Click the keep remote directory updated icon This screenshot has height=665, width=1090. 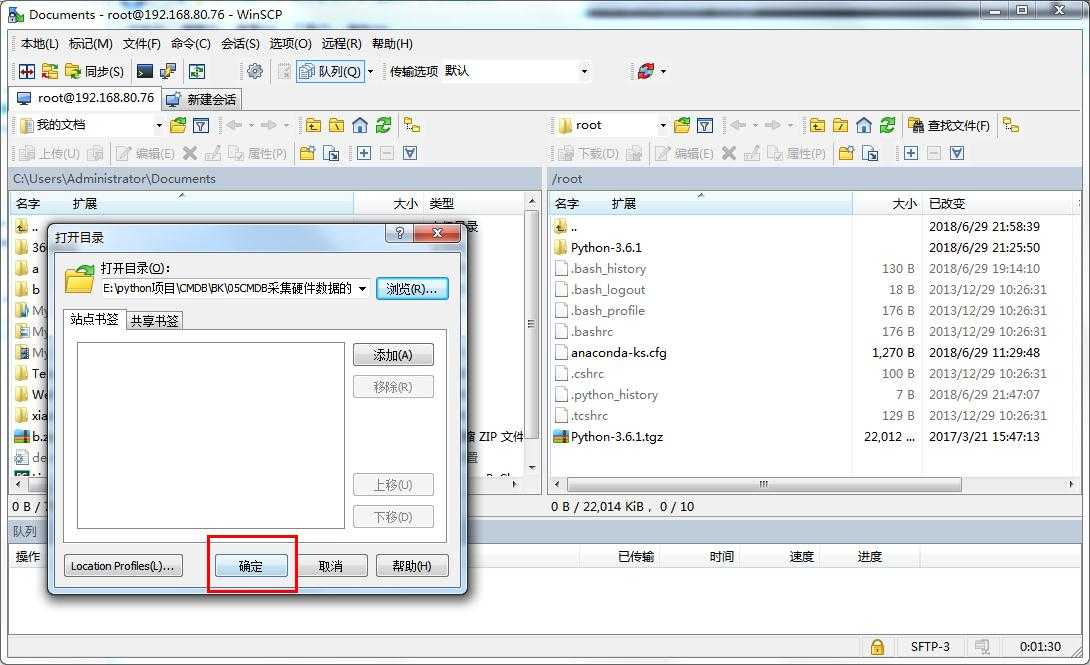coord(197,71)
